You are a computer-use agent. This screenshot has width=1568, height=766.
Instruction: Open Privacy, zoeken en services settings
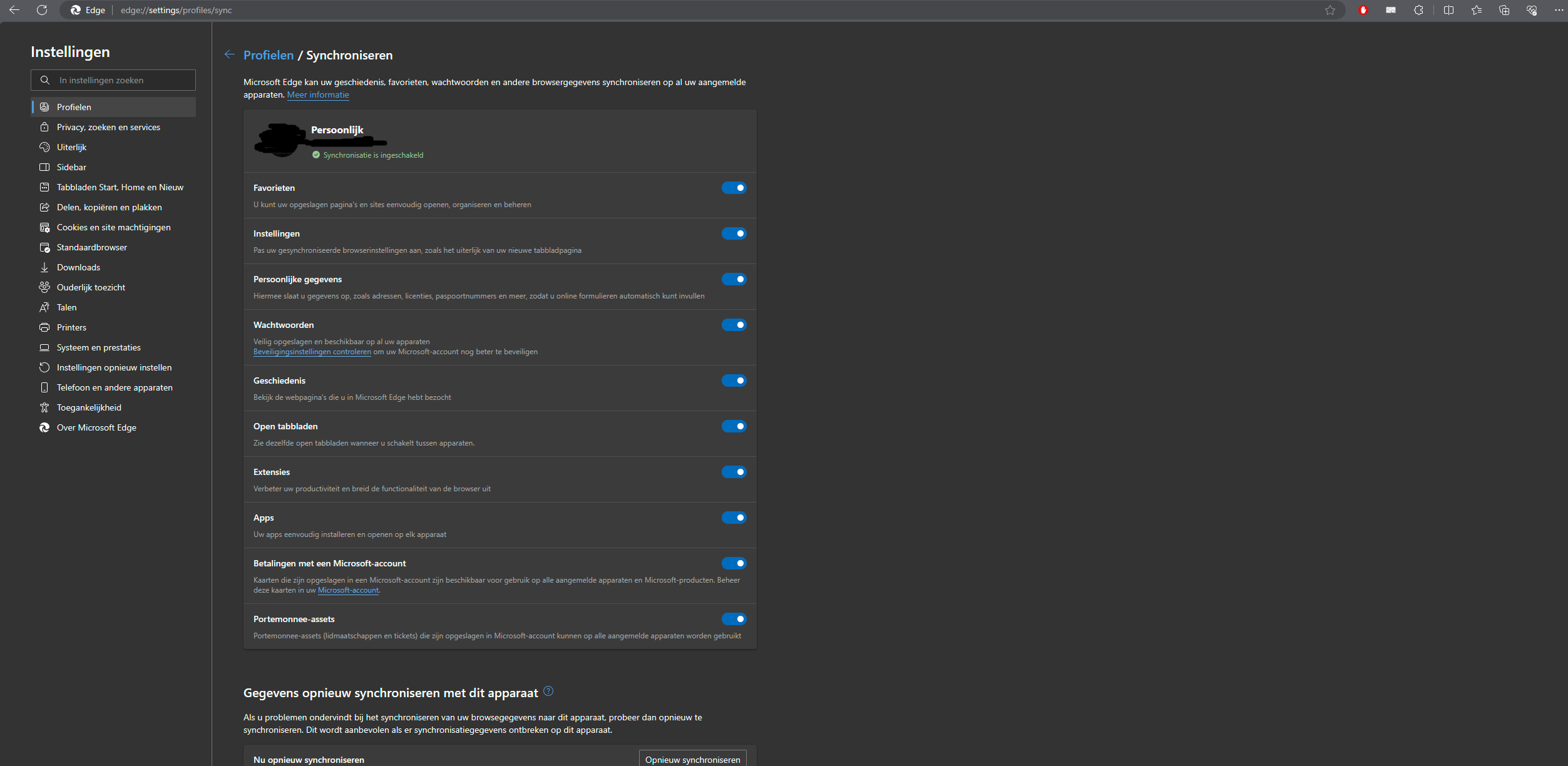click(108, 127)
